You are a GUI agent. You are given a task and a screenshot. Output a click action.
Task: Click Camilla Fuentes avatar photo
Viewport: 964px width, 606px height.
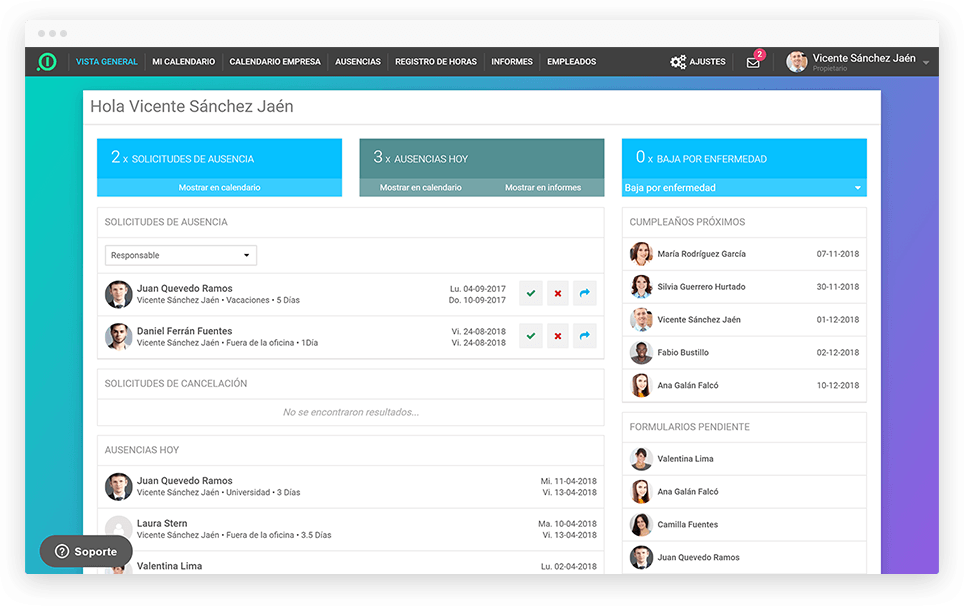(641, 524)
